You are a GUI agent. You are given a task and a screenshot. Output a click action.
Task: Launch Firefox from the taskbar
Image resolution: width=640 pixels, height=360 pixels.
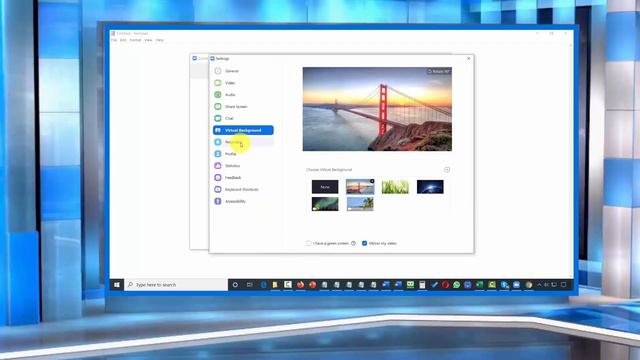click(300, 285)
